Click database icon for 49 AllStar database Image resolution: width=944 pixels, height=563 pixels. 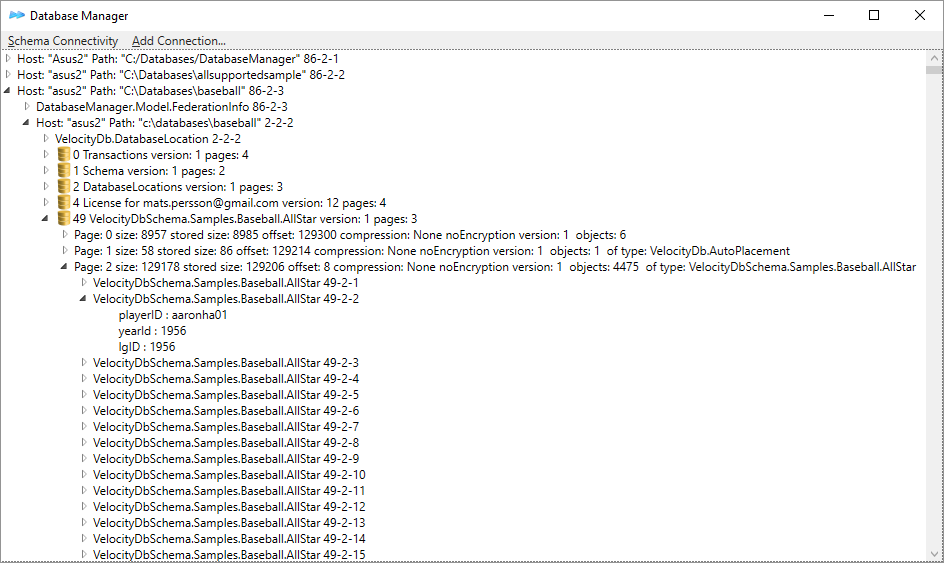click(64, 219)
